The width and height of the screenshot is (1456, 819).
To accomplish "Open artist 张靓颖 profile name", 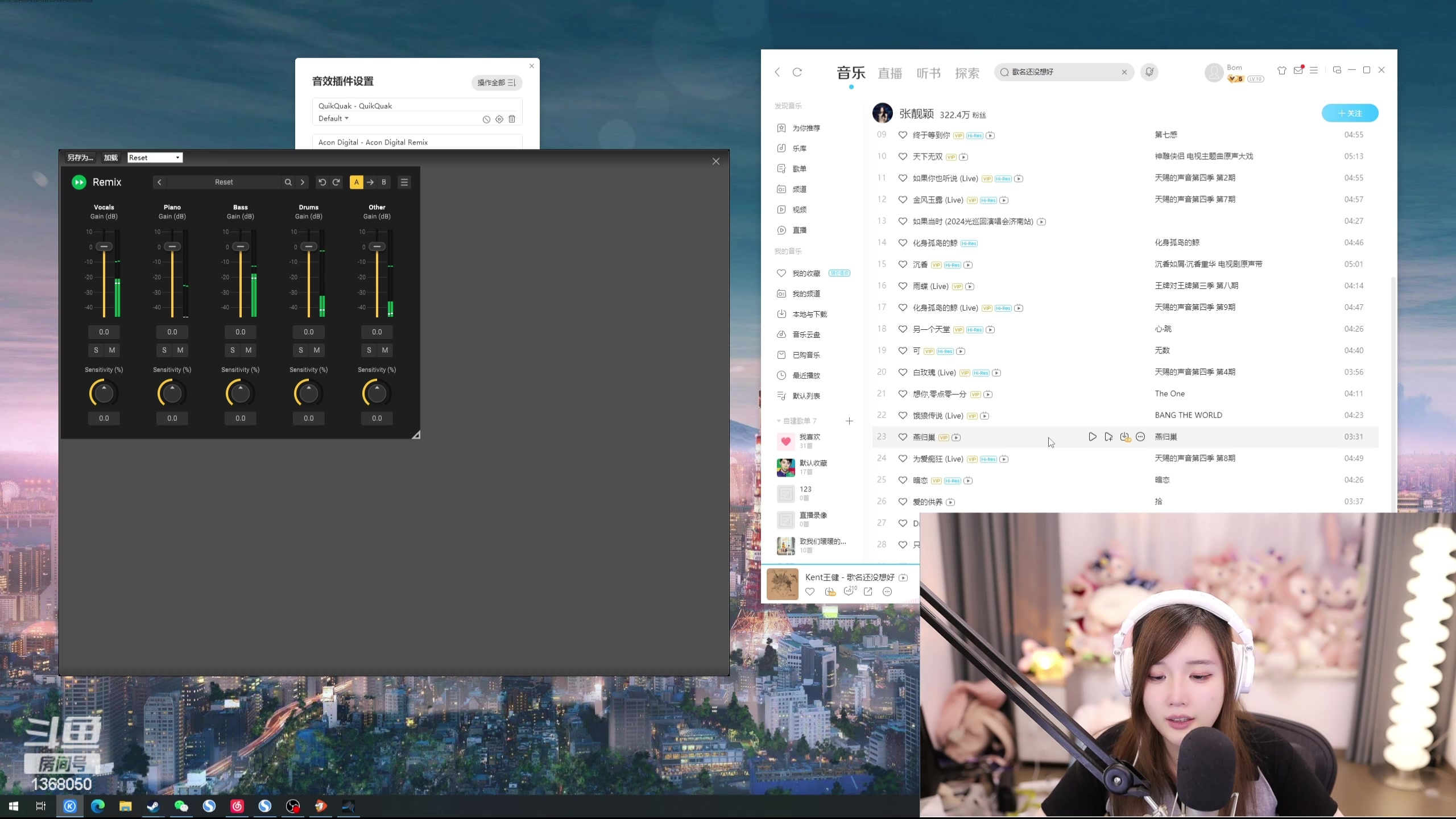I will (916, 114).
